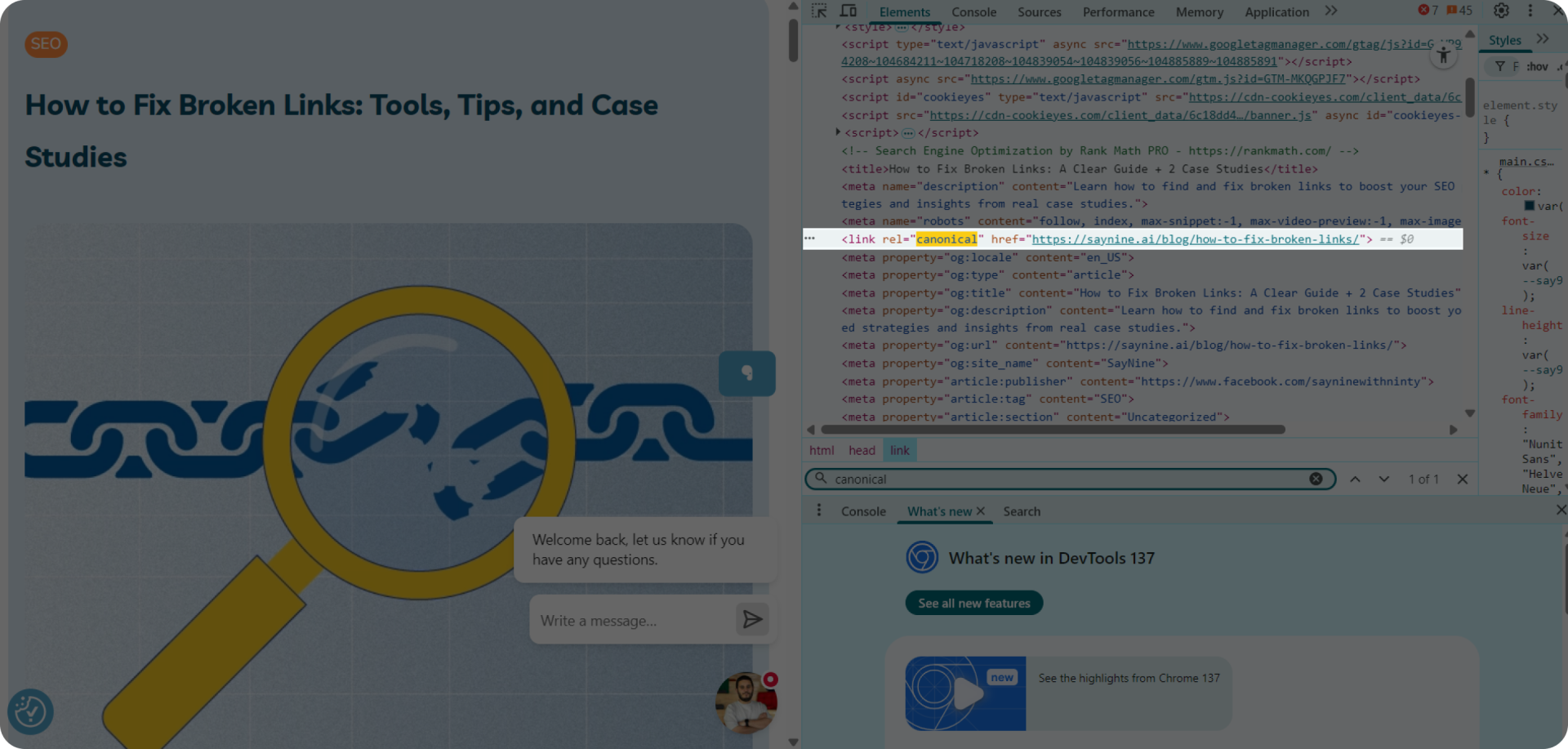The width and height of the screenshot is (1568, 749).
Task: Click the red errors count indicator
Action: point(1428,11)
